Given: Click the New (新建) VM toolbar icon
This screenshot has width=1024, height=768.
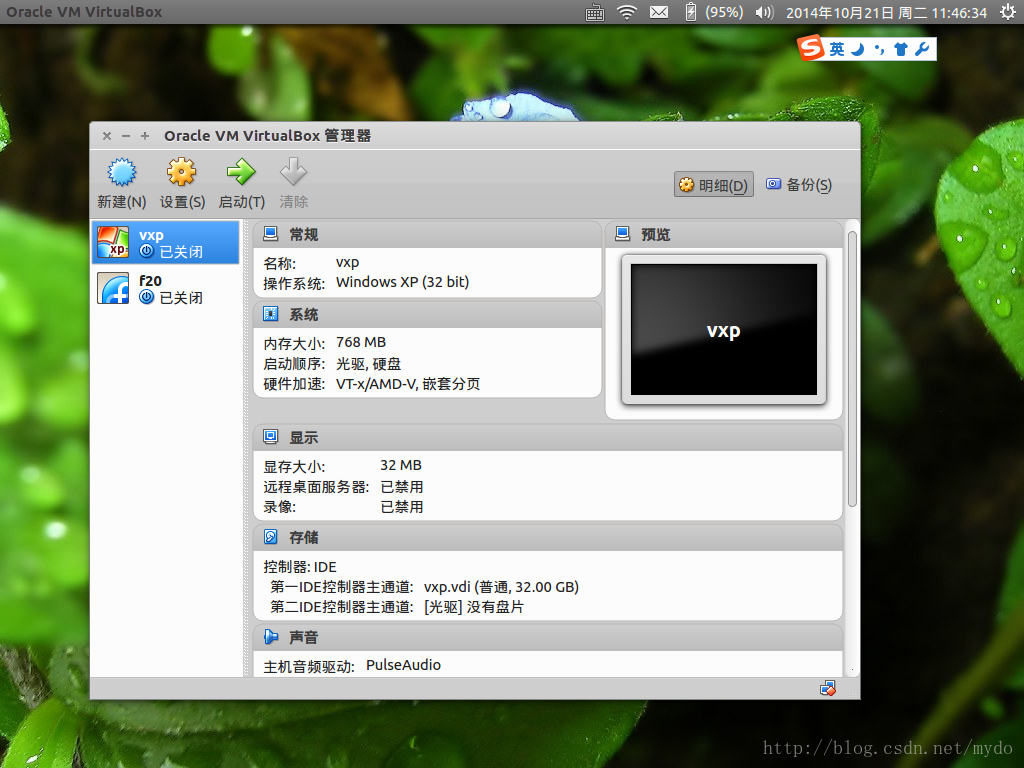Looking at the screenshot, I should click(x=121, y=172).
